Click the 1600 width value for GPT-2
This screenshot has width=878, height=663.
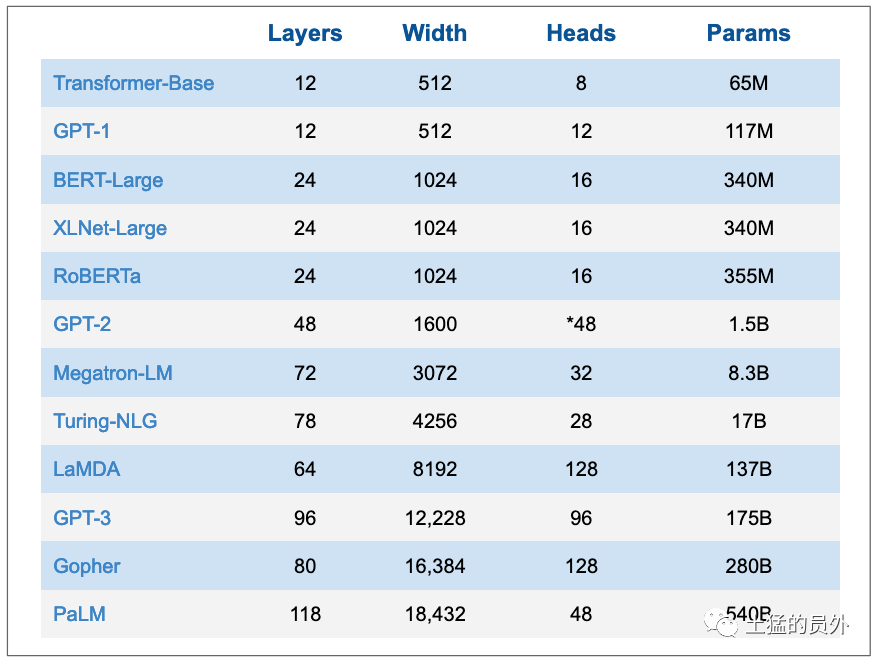pos(435,324)
